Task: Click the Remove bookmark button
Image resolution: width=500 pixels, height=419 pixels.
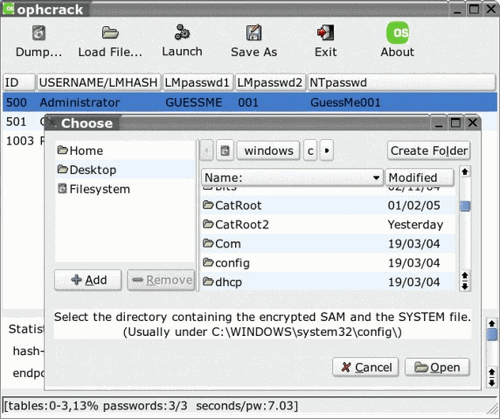Action: pos(161,280)
